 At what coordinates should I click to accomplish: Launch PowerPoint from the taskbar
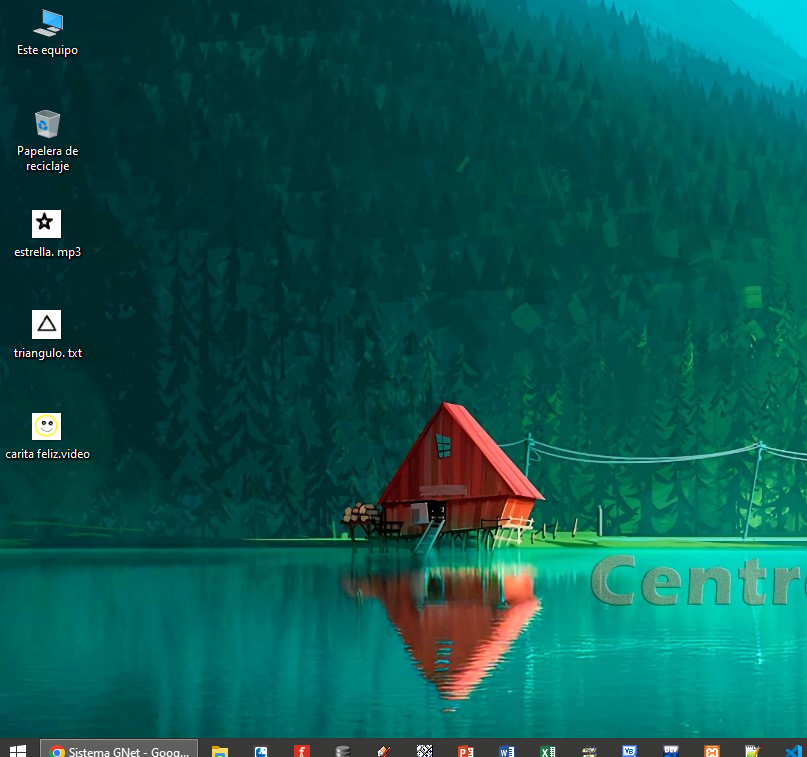coord(465,750)
